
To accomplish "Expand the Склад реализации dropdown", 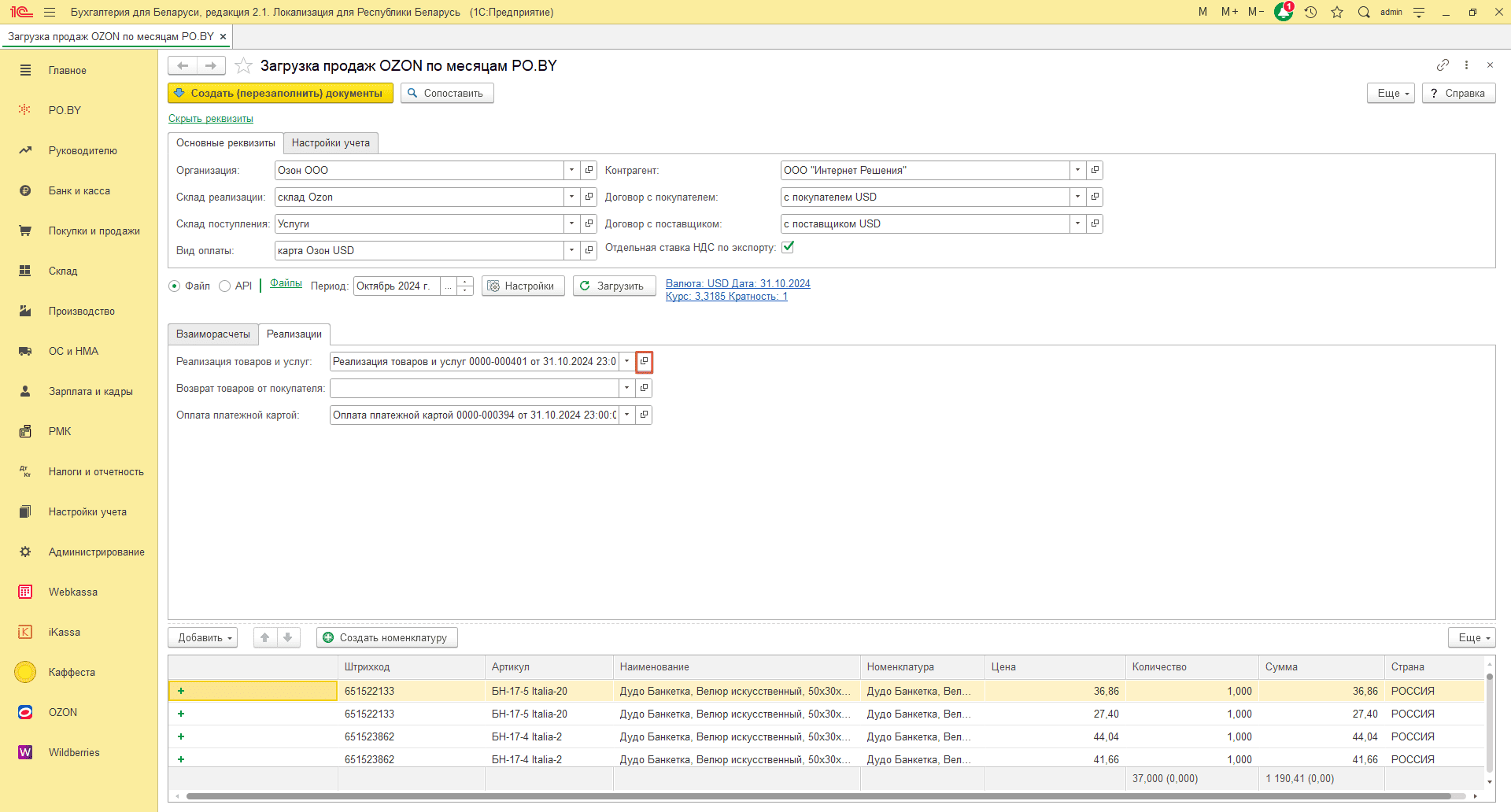I will [x=572, y=197].
